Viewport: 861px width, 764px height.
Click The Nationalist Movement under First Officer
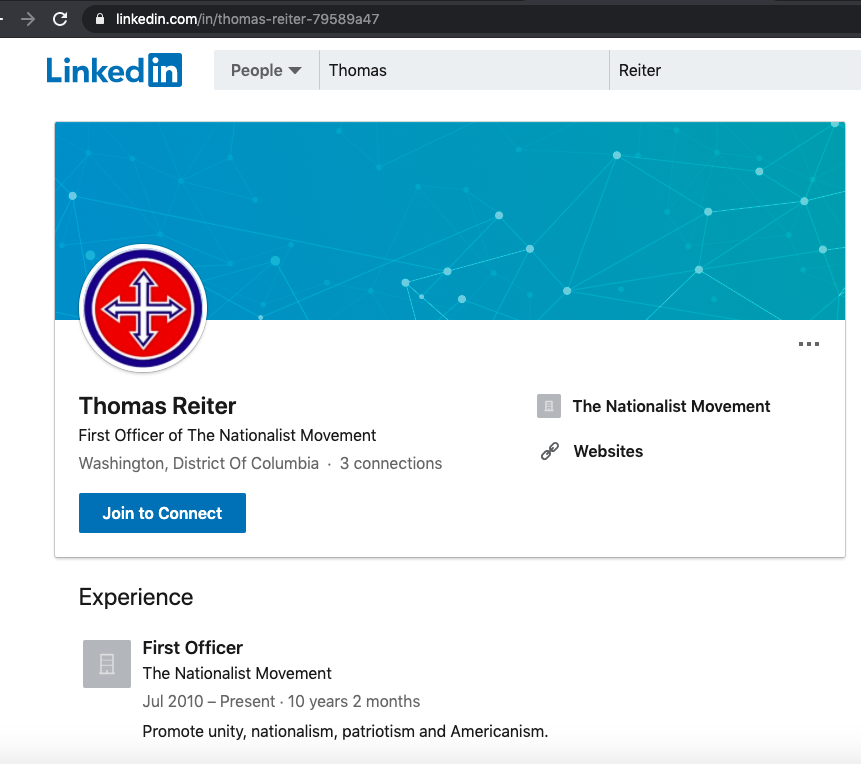(237, 673)
